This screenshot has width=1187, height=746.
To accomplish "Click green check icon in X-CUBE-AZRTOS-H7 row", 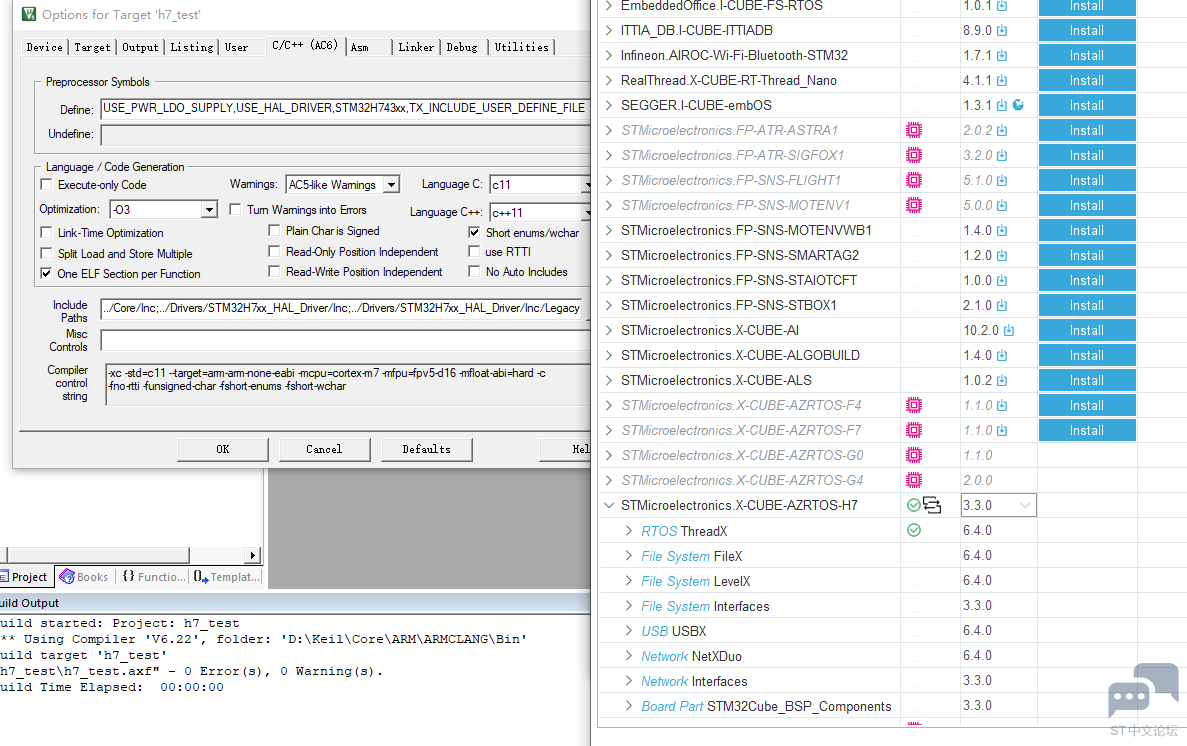I will [x=914, y=505].
